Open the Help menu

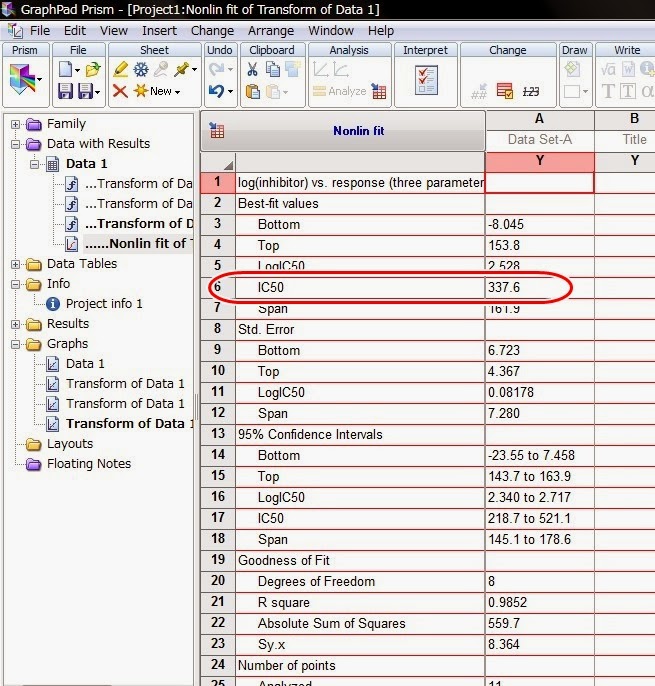[x=381, y=31]
